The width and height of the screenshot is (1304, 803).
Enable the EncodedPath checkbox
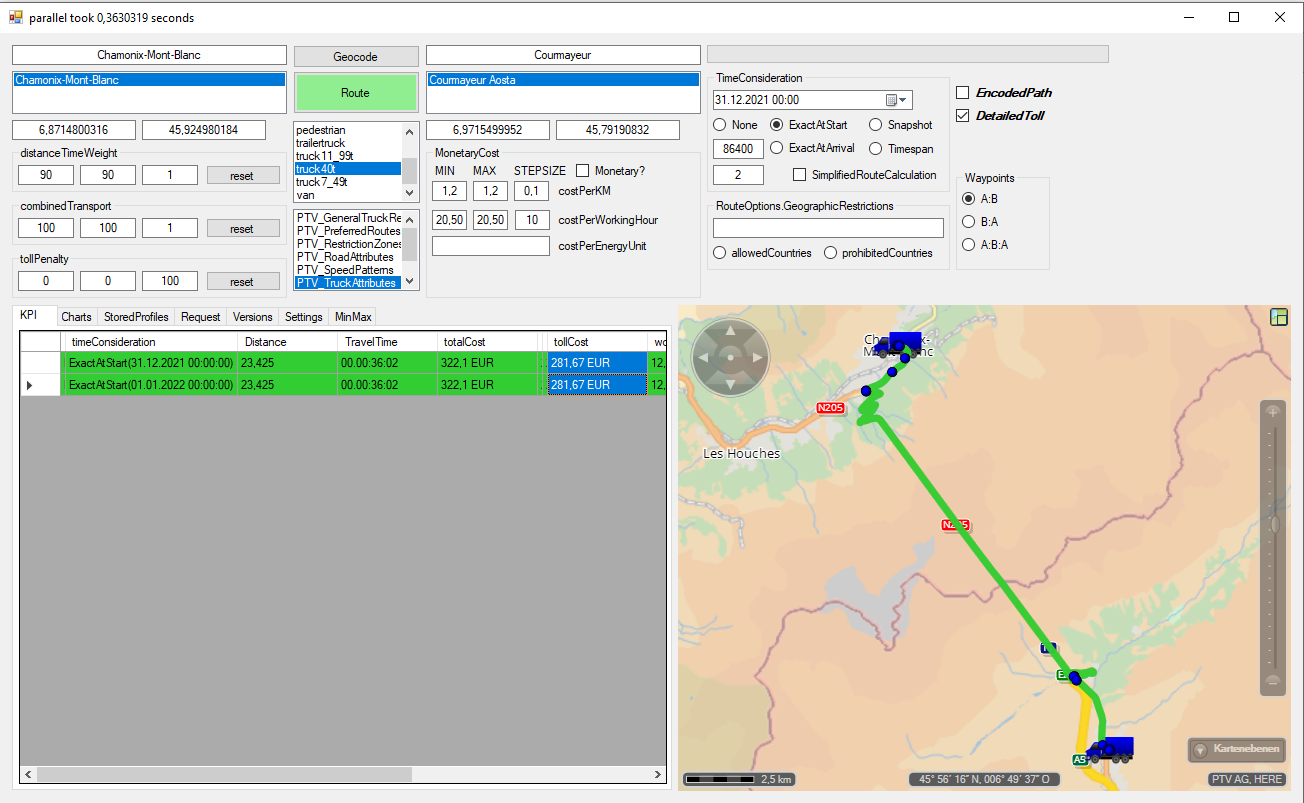point(963,93)
